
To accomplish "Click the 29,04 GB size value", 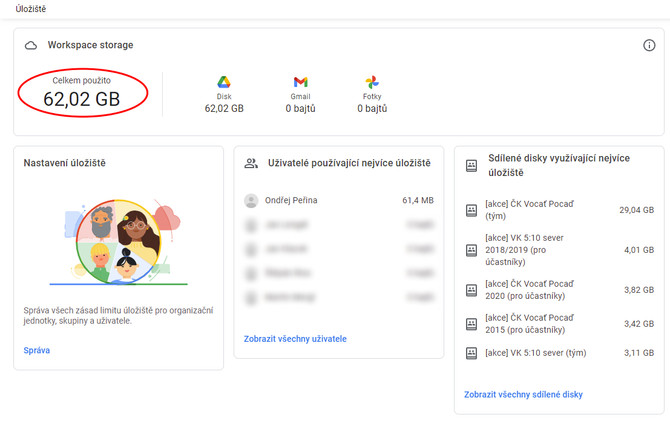I will point(637,210).
